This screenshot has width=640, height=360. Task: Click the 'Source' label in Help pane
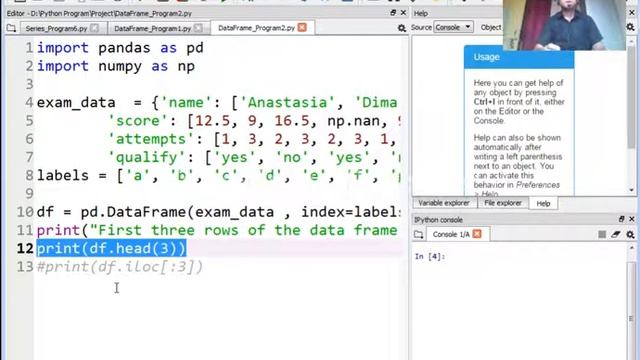(421, 27)
